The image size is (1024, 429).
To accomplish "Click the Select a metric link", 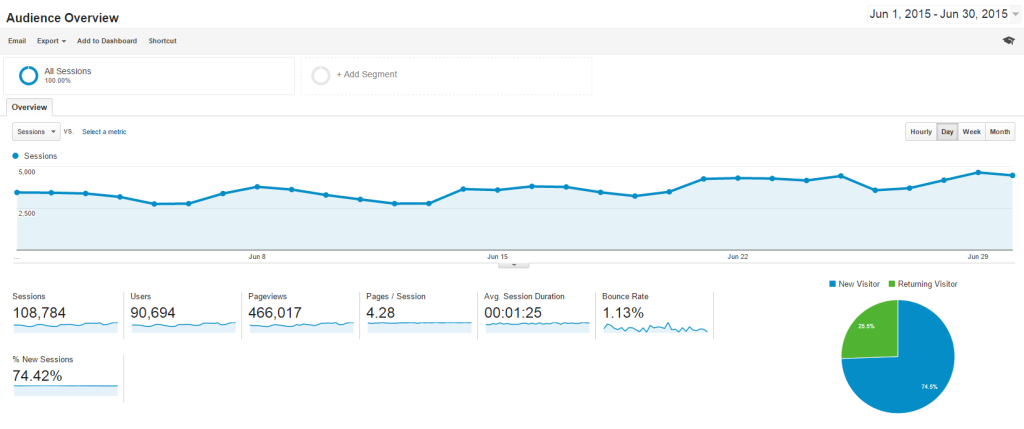I will point(104,132).
